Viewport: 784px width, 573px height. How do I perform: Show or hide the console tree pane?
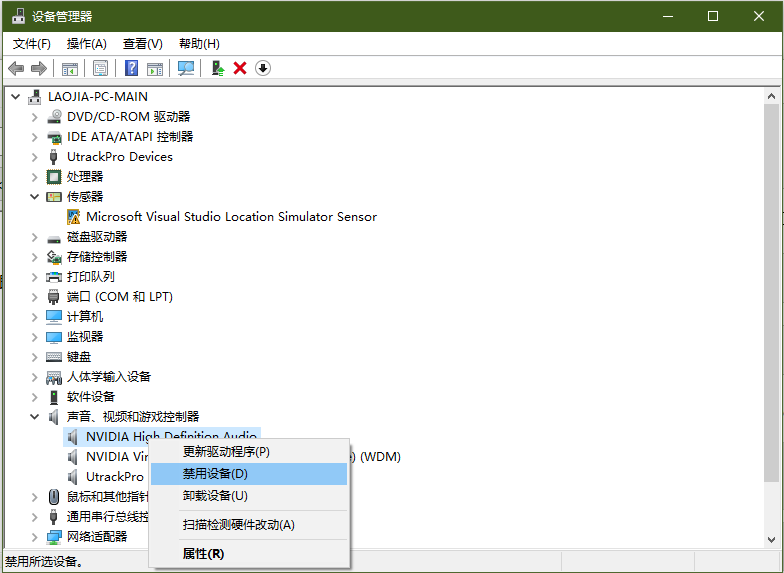pyautogui.click(x=70, y=68)
